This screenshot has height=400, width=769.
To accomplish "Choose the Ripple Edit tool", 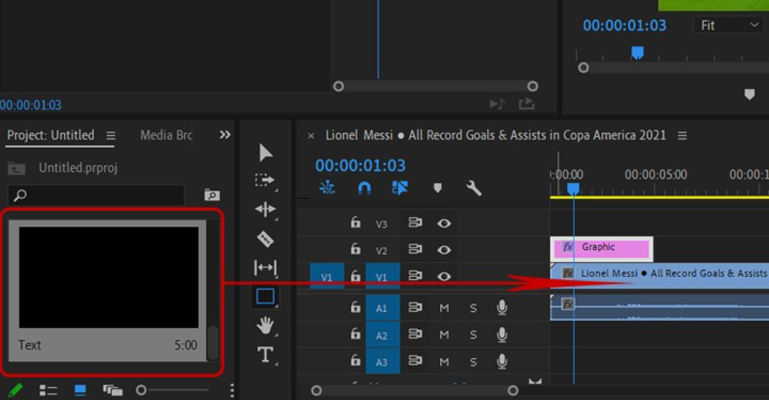I will click(265, 209).
